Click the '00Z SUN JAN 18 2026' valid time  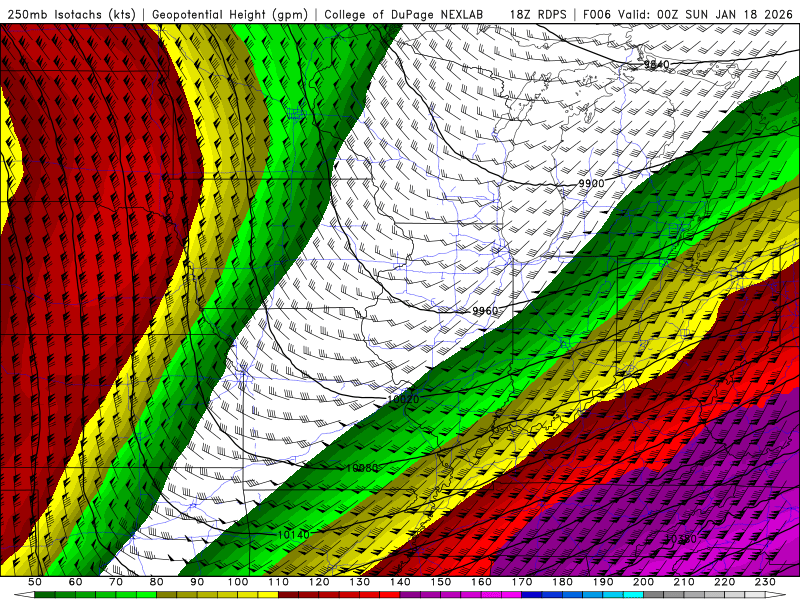point(724,15)
